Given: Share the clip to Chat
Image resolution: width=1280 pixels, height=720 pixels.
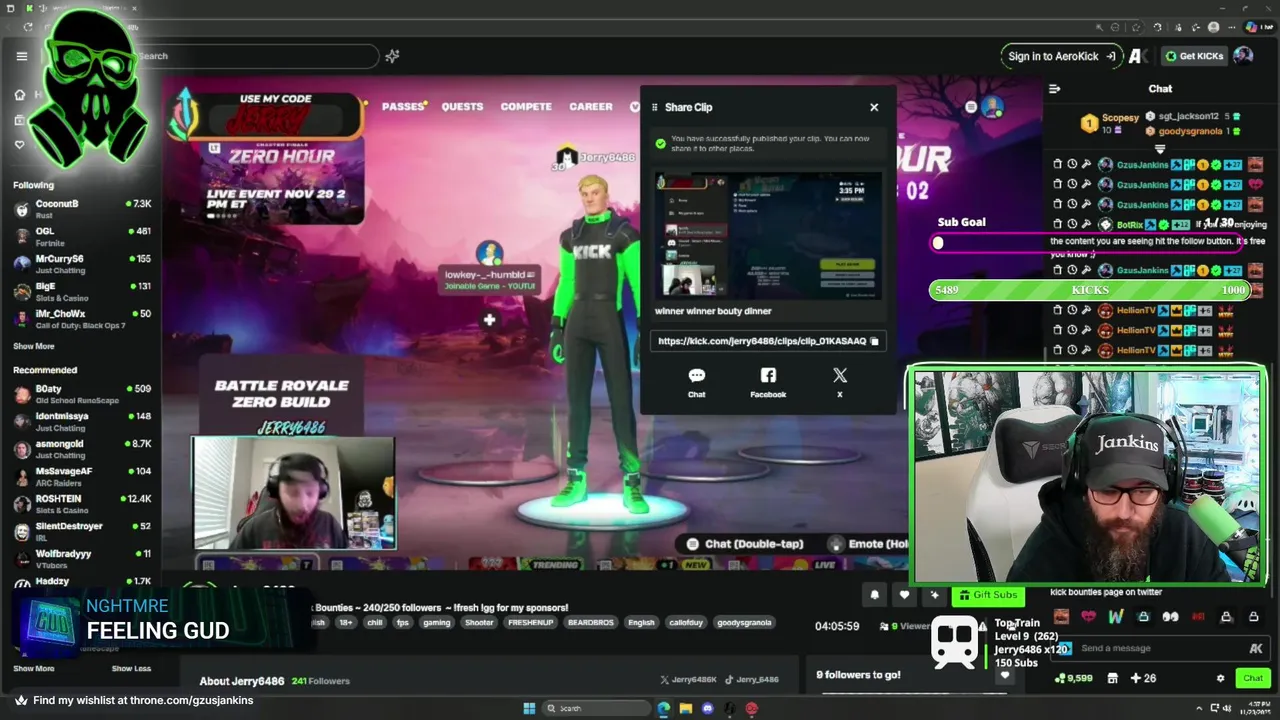Looking at the screenshot, I should [x=697, y=382].
